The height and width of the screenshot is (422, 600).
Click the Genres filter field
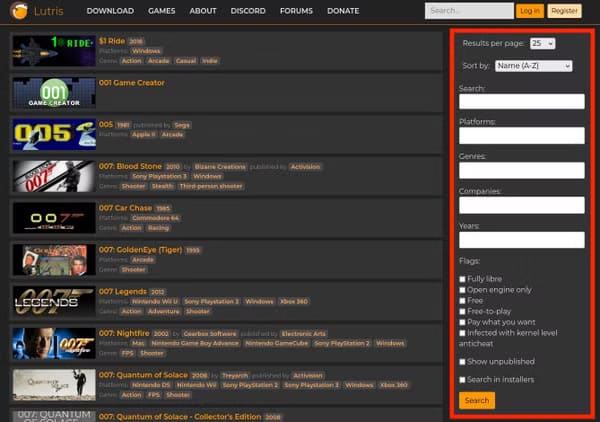coord(522,170)
